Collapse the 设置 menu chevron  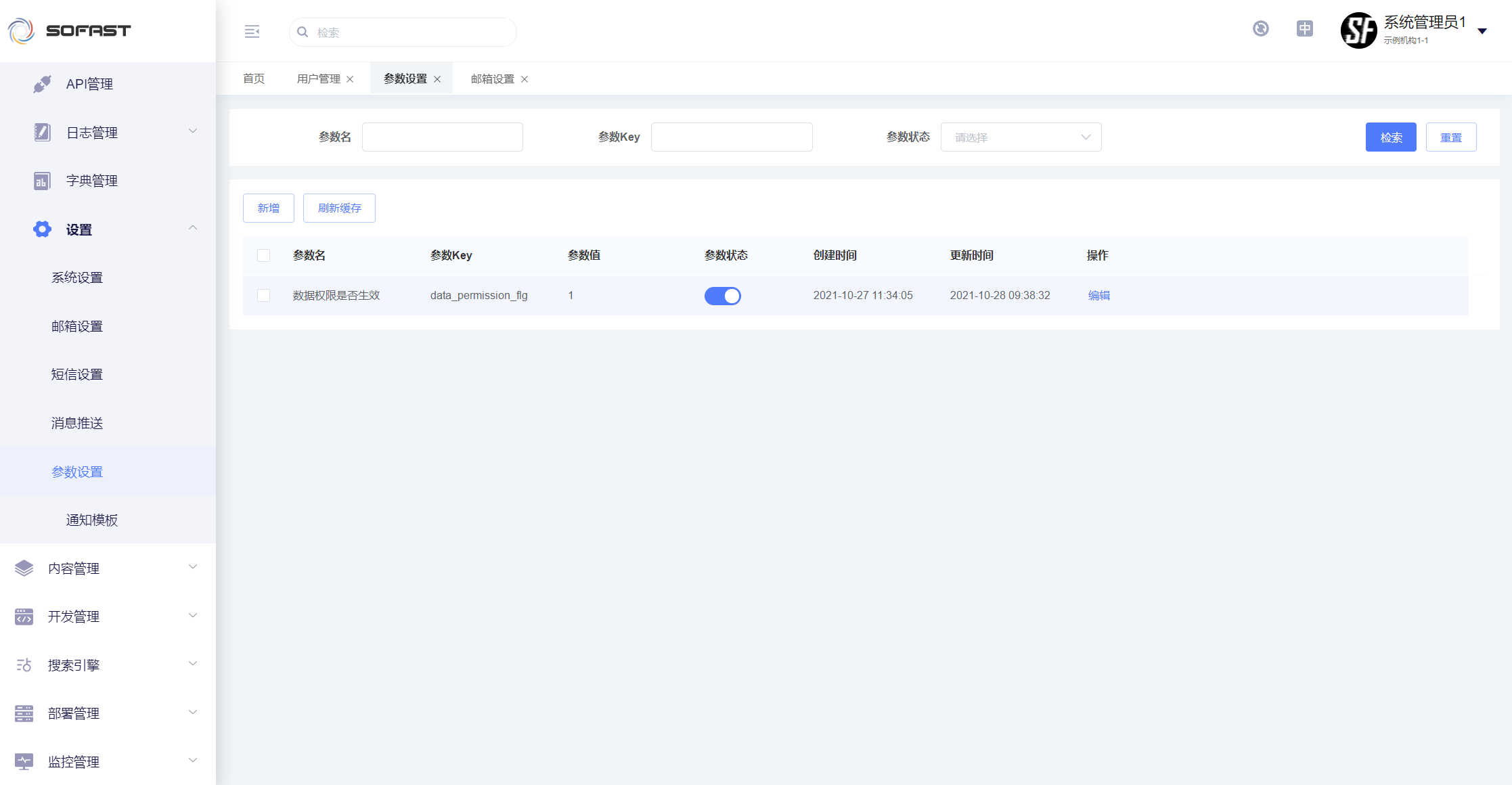pyautogui.click(x=193, y=229)
